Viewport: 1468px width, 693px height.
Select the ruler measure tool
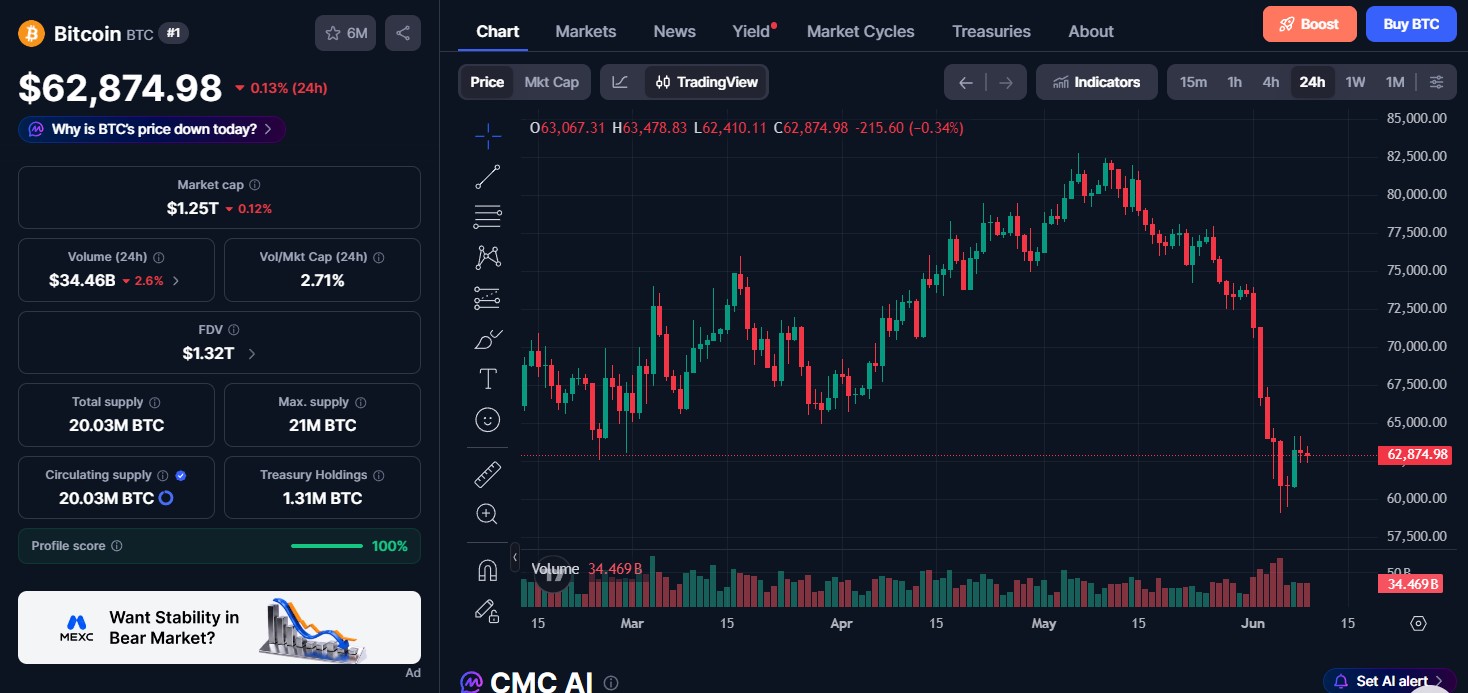[x=488, y=474]
